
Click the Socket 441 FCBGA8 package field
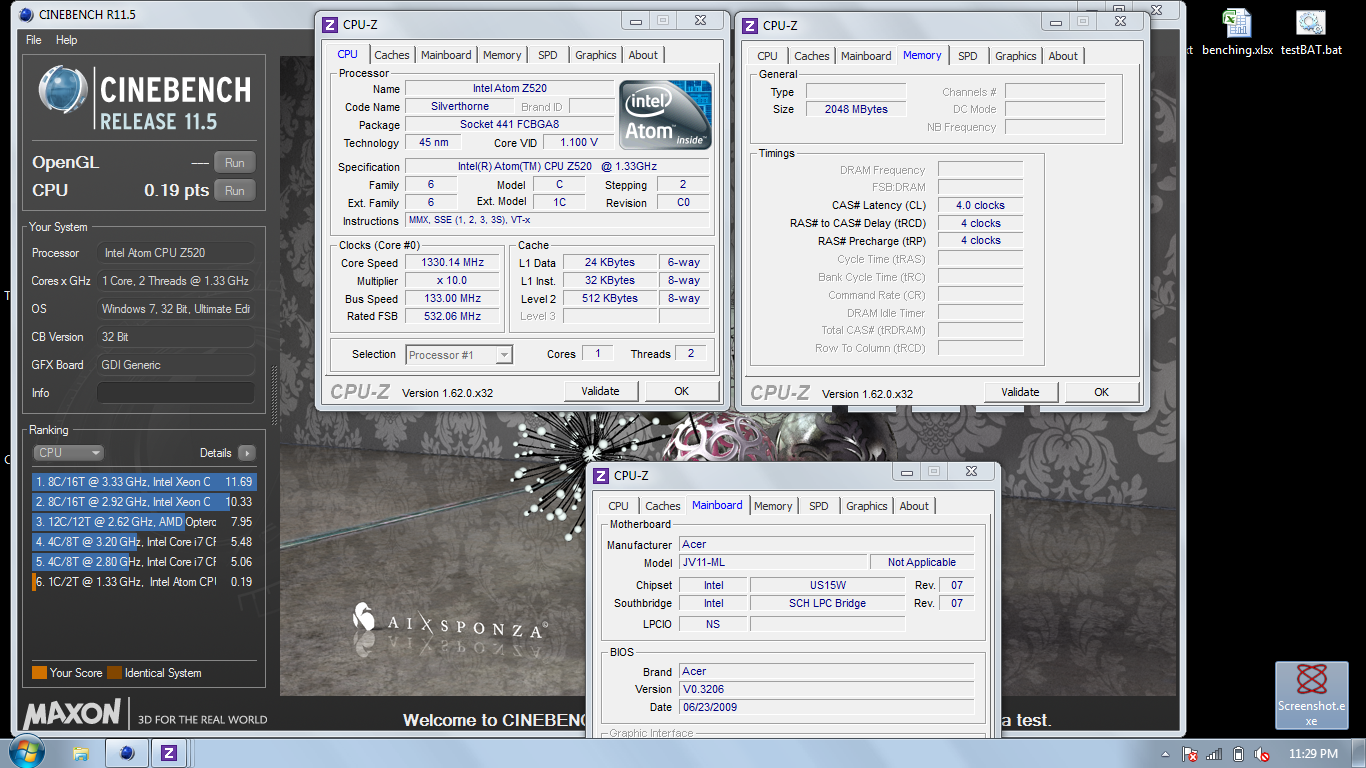coord(510,125)
